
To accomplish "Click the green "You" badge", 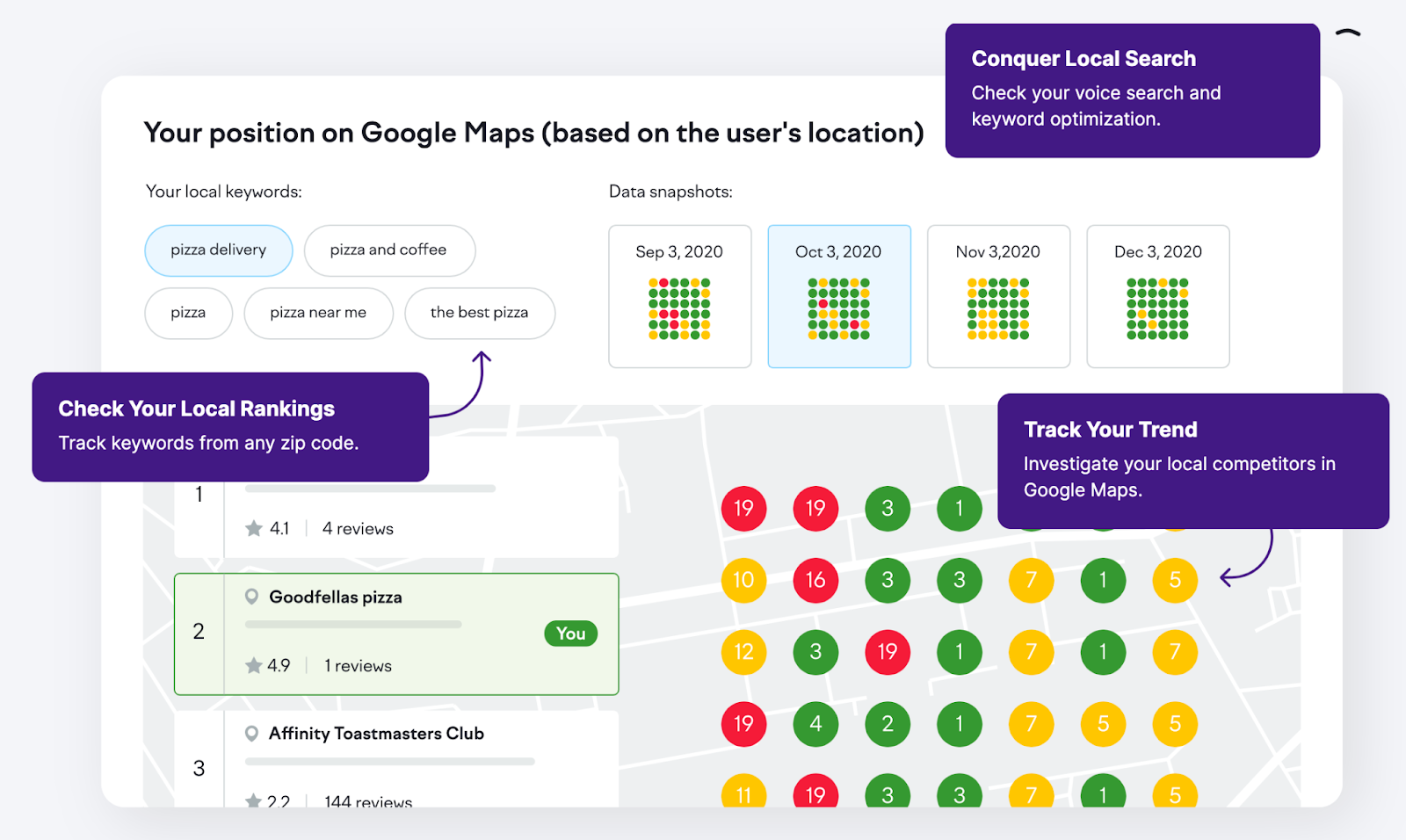I will [x=571, y=634].
